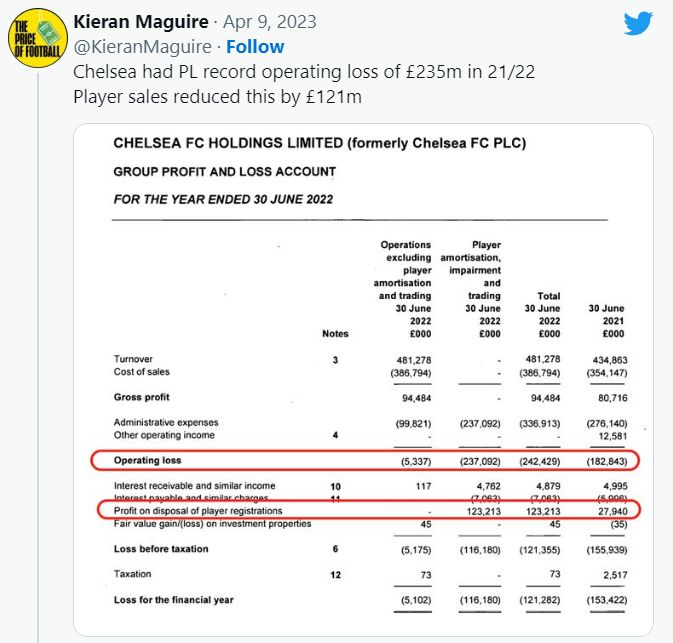The image size is (673, 643).
Task: Click the Taxation row label
Action: pos(135,574)
